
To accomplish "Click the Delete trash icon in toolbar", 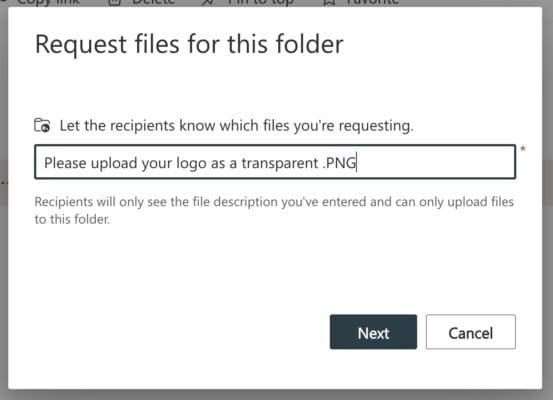I will pyautogui.click(x=114, y=2).
